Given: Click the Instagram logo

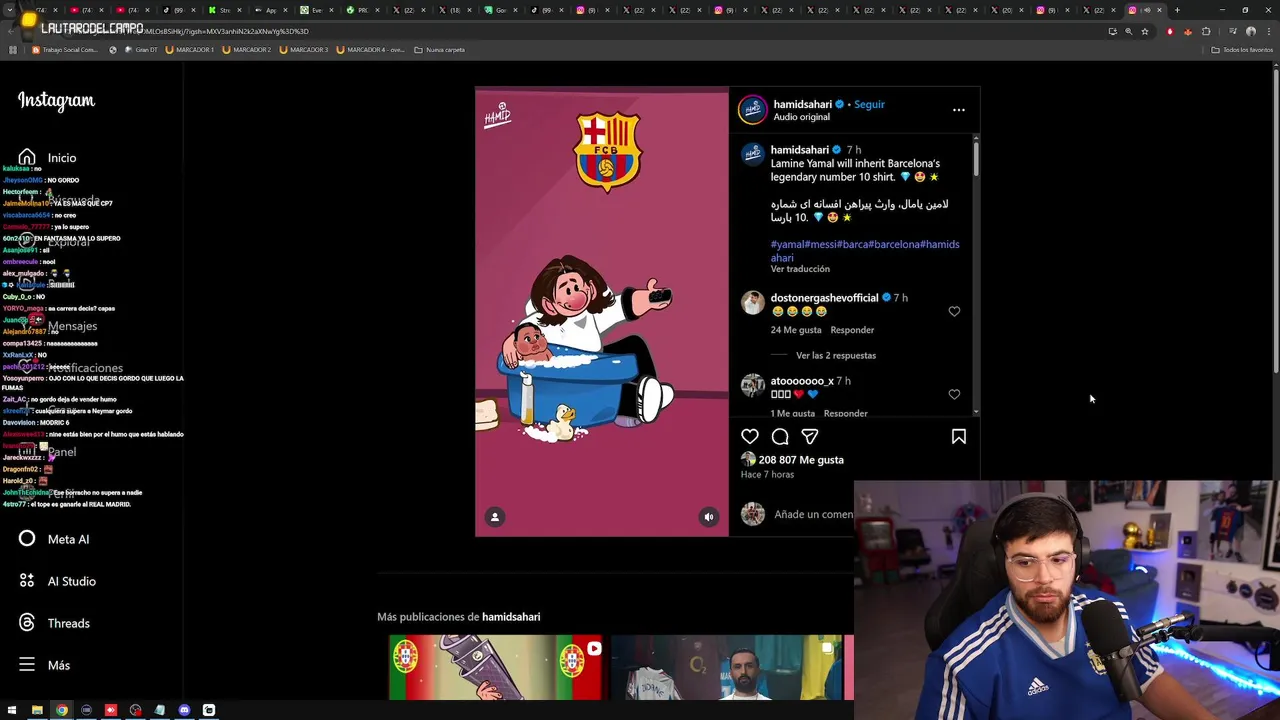Looking at the screenshot, I should click(56, 101).
